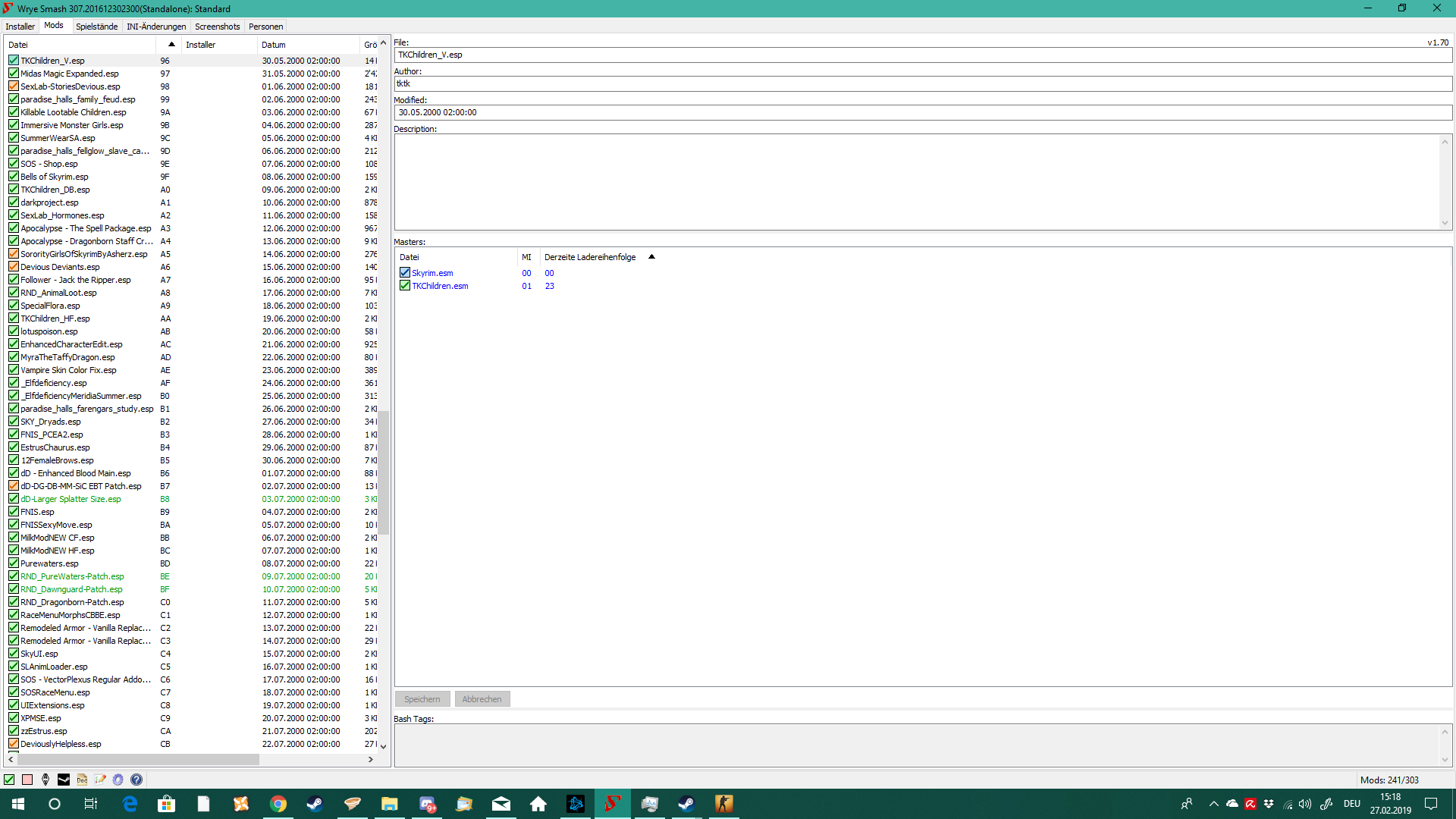Click the Author input field
The height and width of the screenshot is (819, 1456).
pos(923,83)
